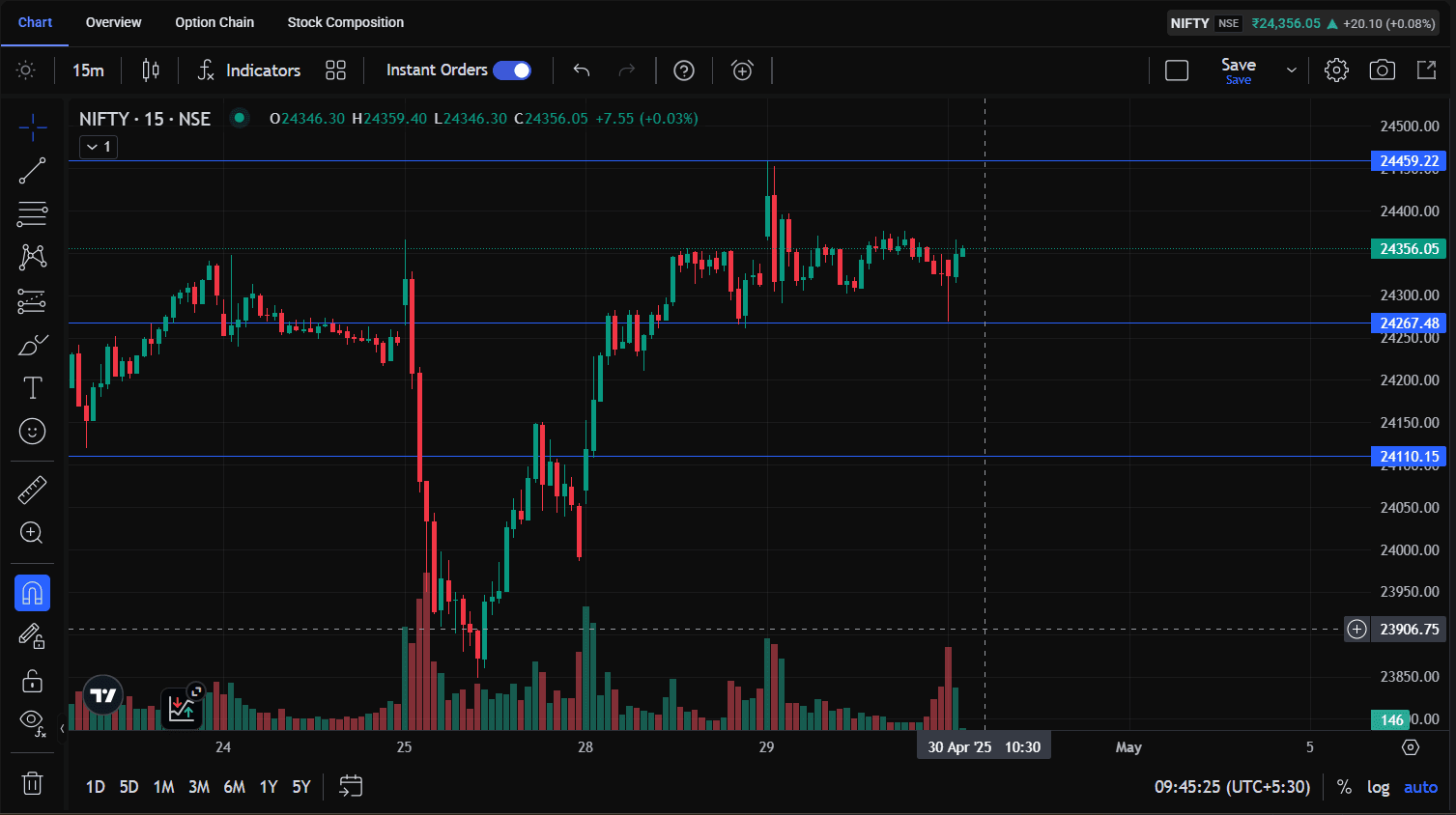Open timezone menu showing UTC+5:30
The width and height of the screenshot is (1456, 815).
pyautogui.click(x=1232, y=787)
